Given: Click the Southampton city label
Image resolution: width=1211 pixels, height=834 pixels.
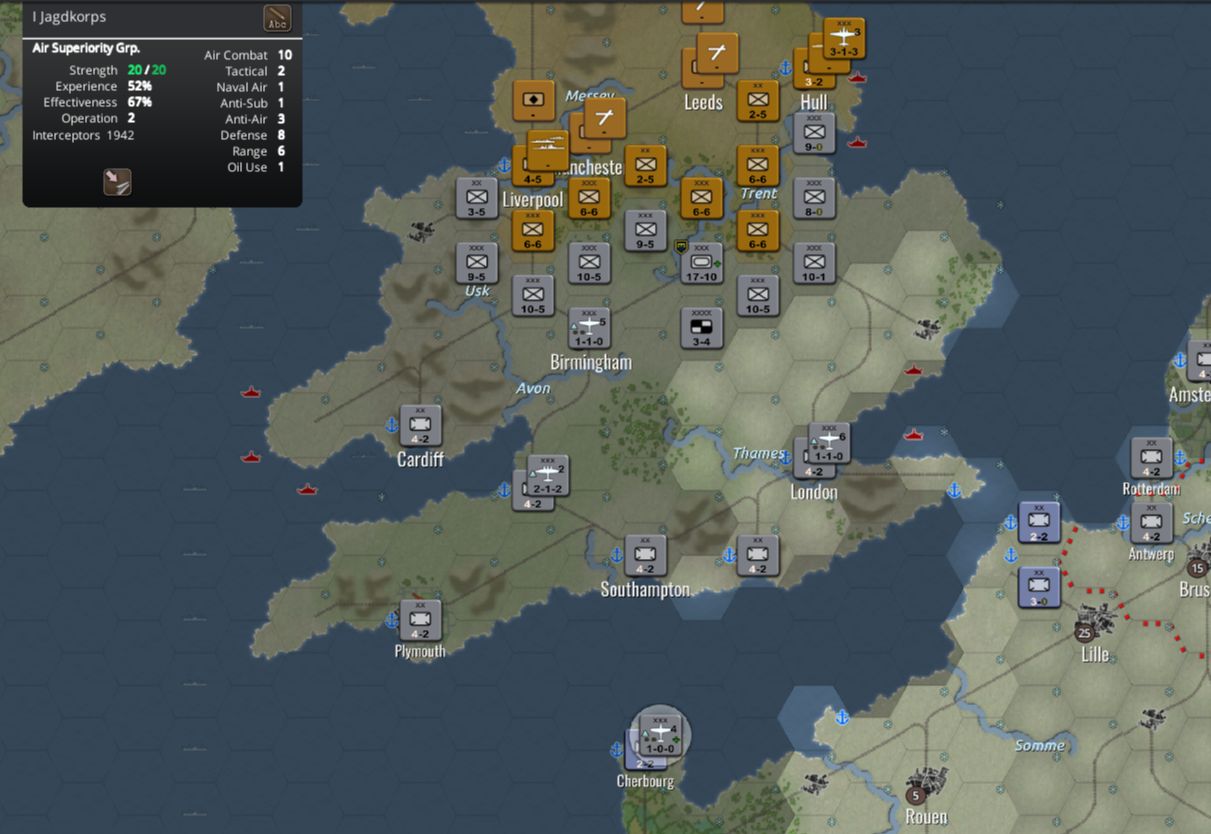Looking at the screenshot, I should [x=645, y=589].
